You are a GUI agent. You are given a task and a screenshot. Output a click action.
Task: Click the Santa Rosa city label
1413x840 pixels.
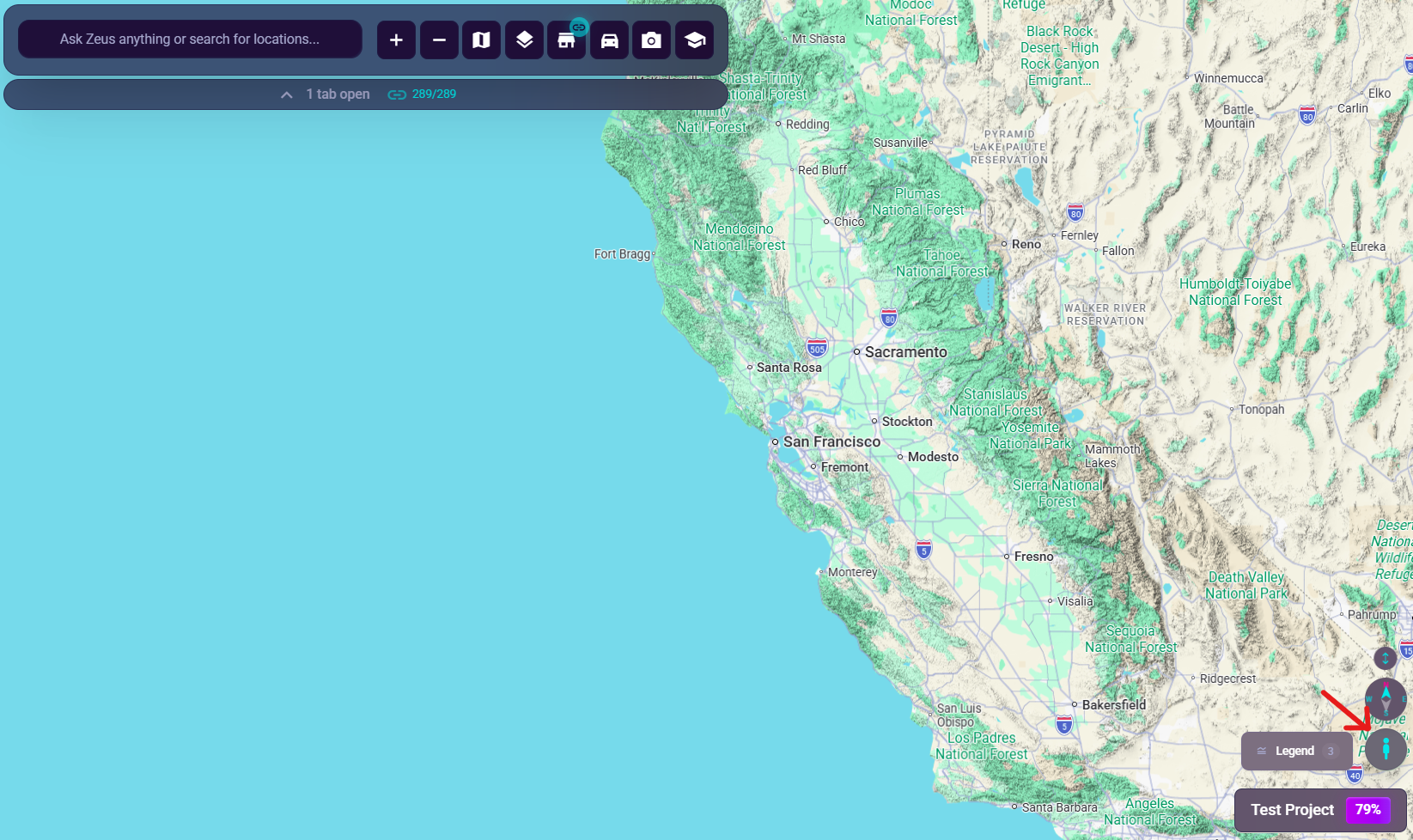click(789, 368)
